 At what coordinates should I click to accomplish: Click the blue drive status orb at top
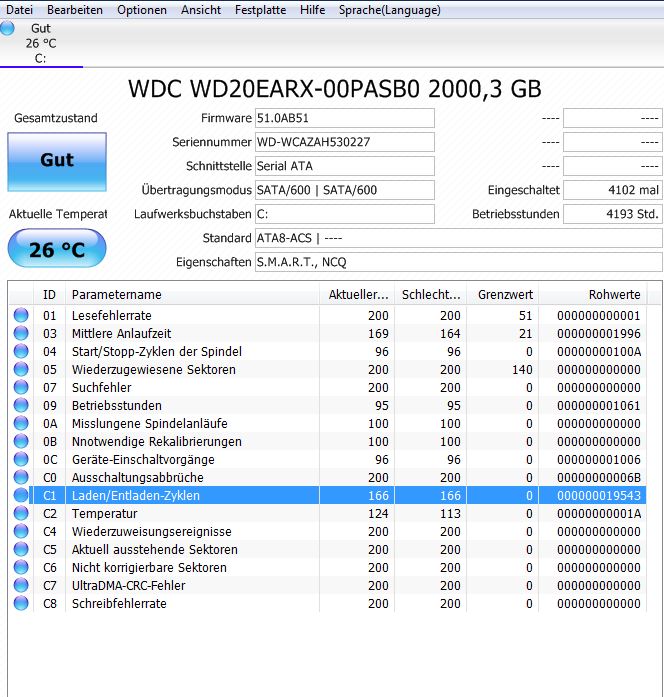click(x=7, y=28)
